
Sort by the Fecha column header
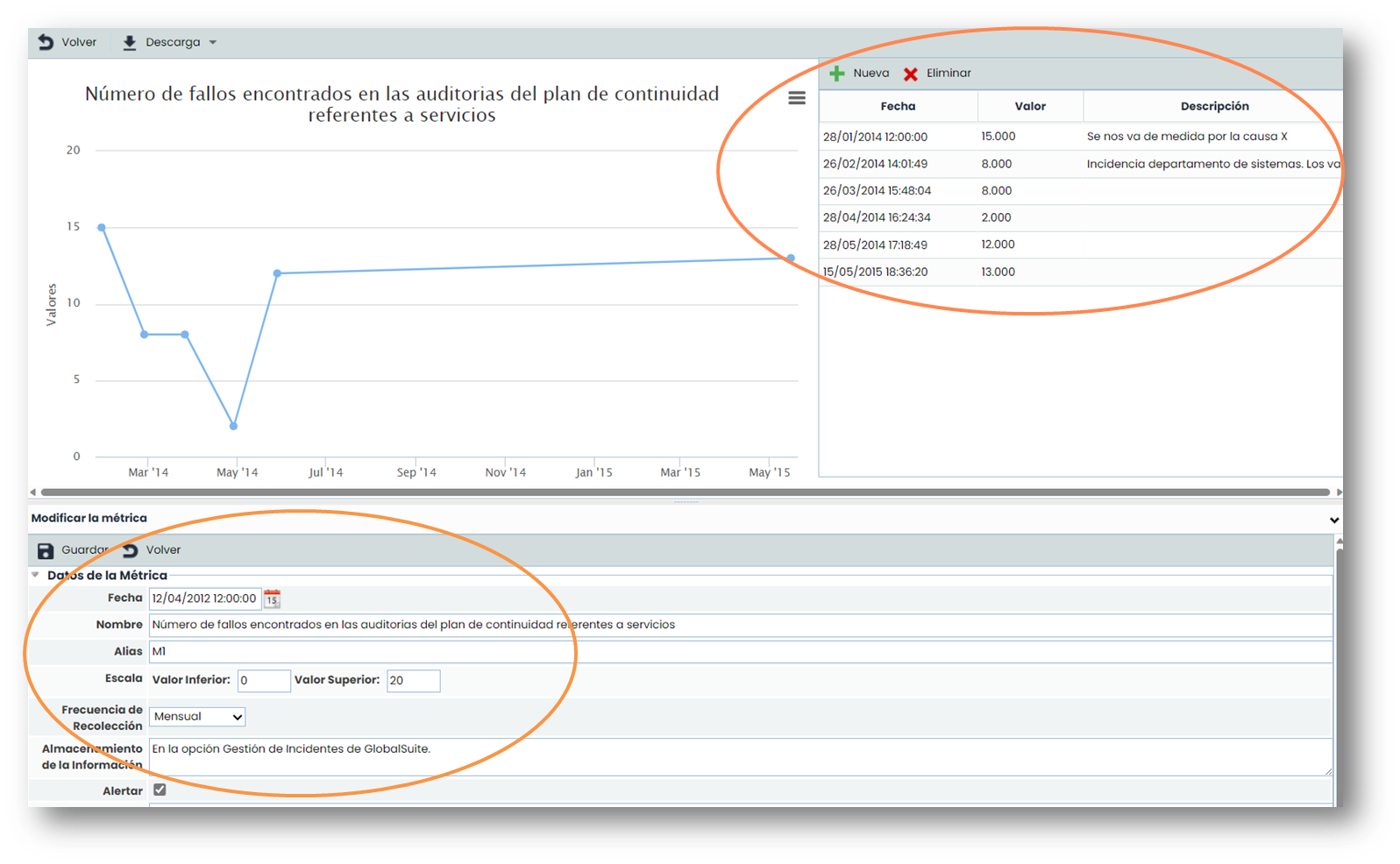coord(898,106)
